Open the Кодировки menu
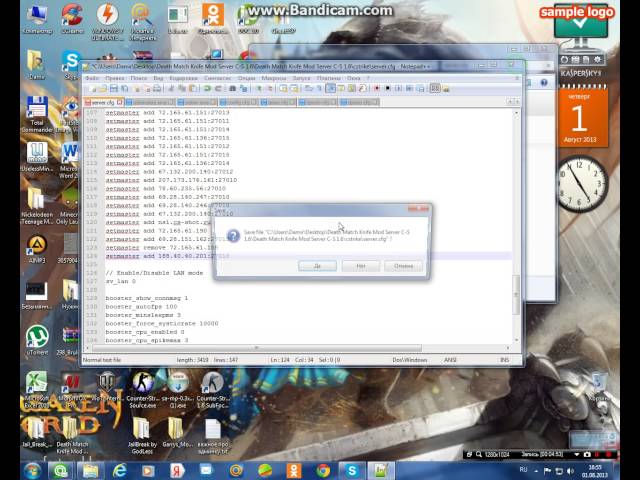The height and width of the screenshot is (480, 640). [x=184, y=78]
